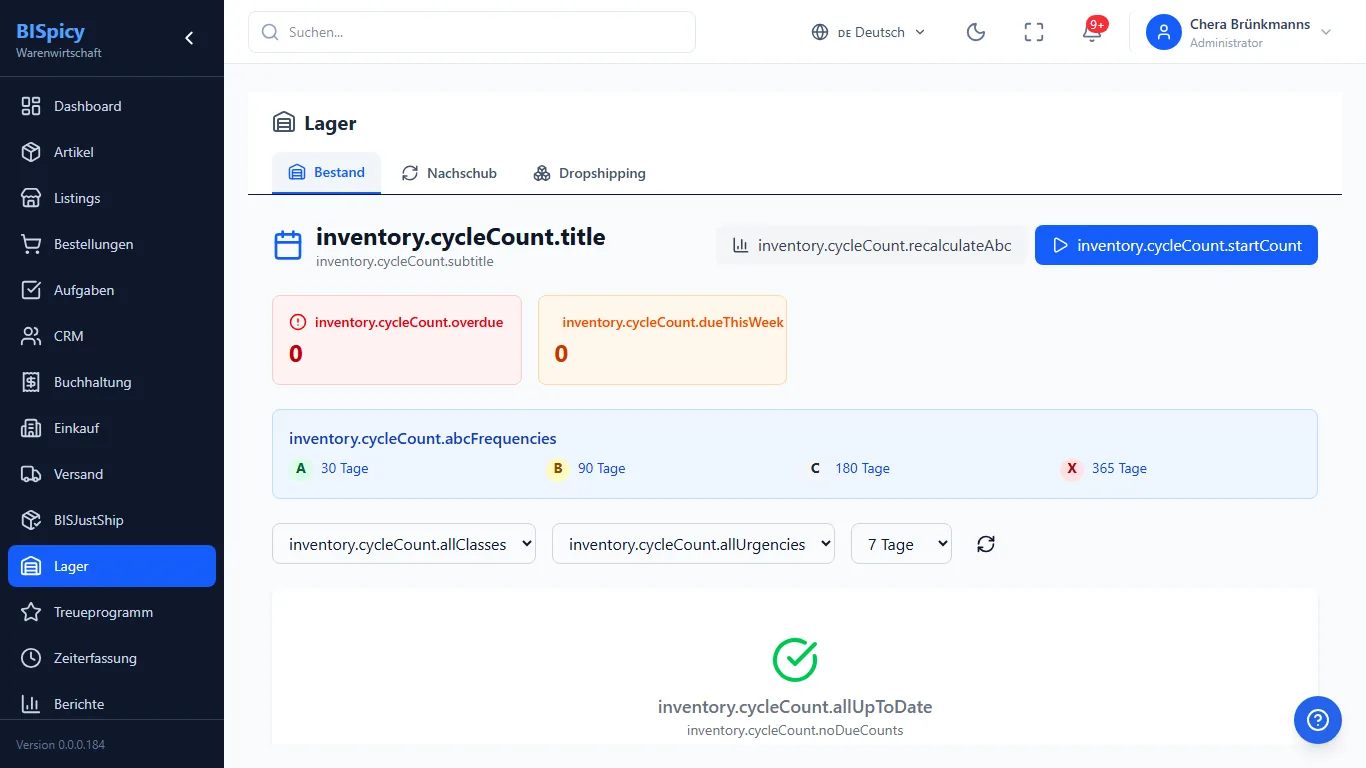Expand the allUrgencies dropdown
The height and width of the screenshot is (768, 1366).
(693, 544)
